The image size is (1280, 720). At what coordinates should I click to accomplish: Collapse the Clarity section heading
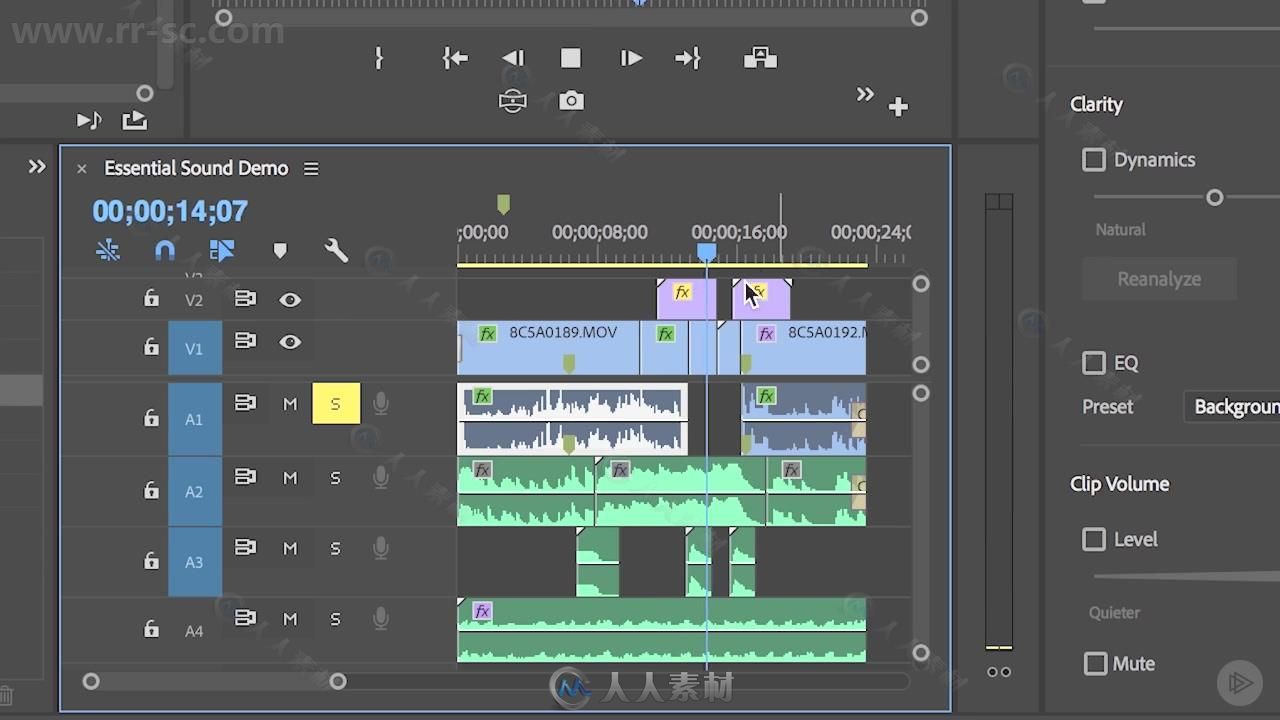(x=1096, y=104)
